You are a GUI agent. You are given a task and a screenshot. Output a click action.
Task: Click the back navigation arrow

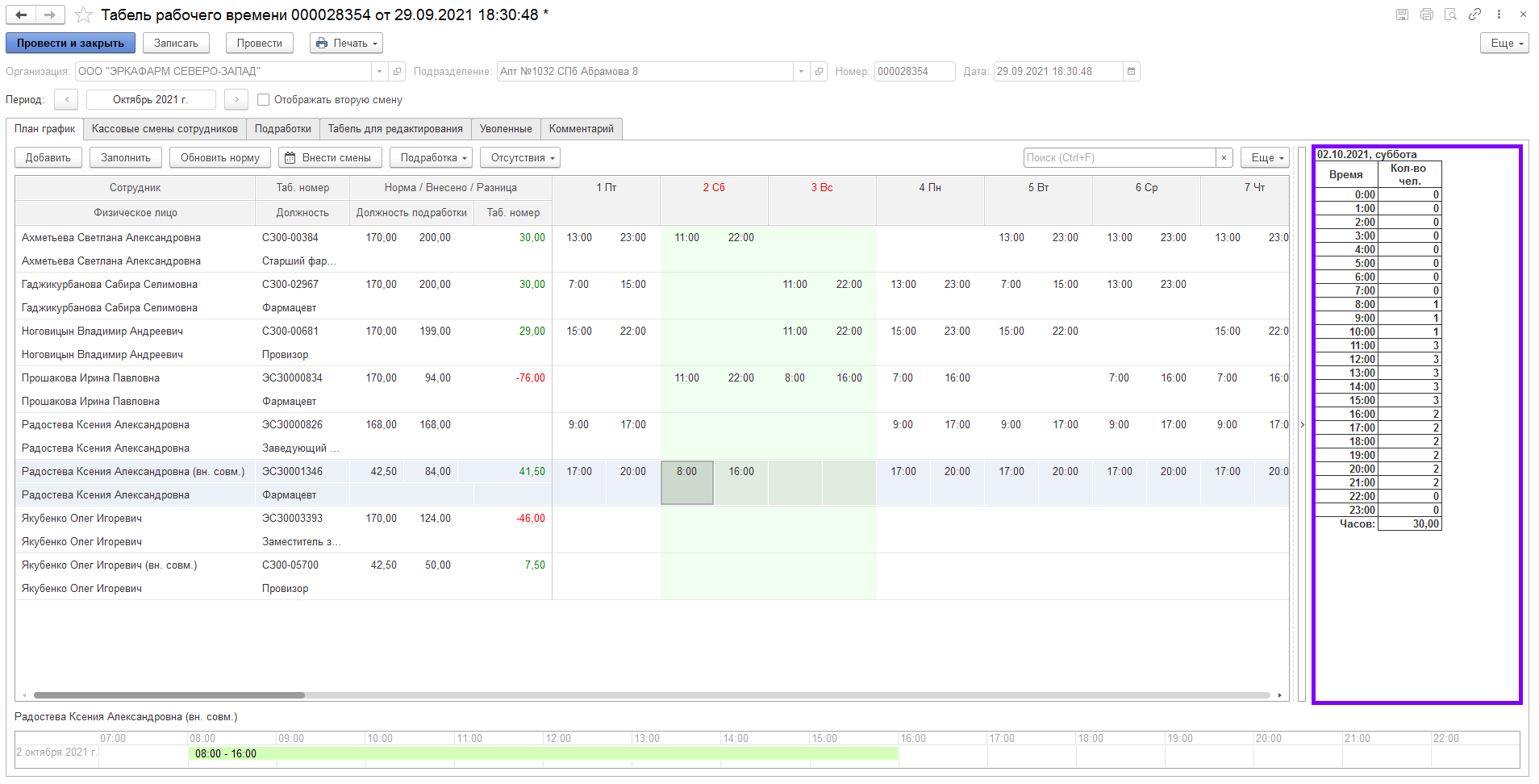(21, 15)
